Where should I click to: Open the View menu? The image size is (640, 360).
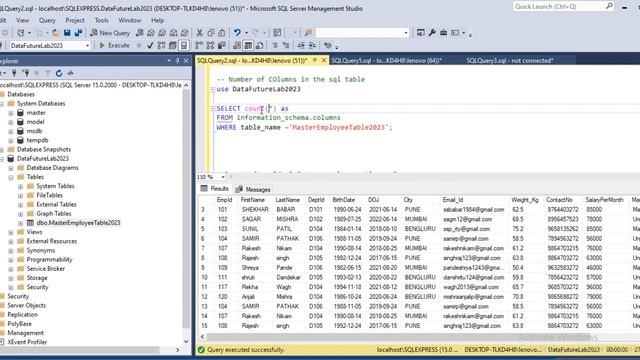[22, 20]
